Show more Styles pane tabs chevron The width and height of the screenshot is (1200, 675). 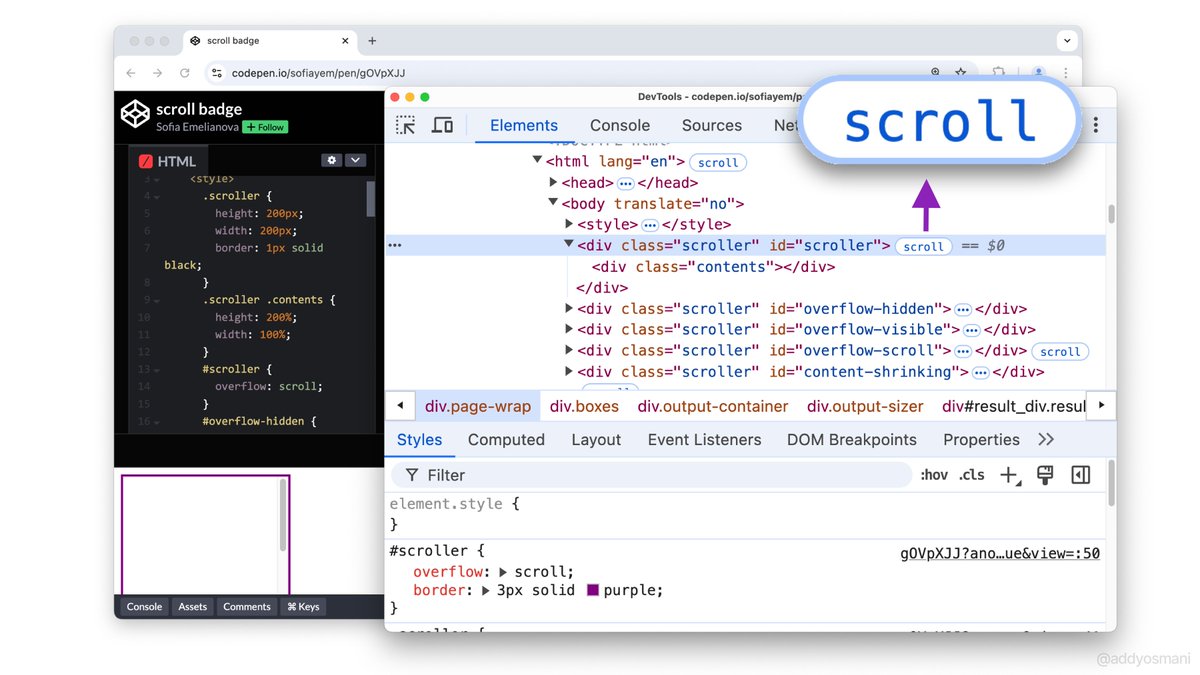point(1046,440)
